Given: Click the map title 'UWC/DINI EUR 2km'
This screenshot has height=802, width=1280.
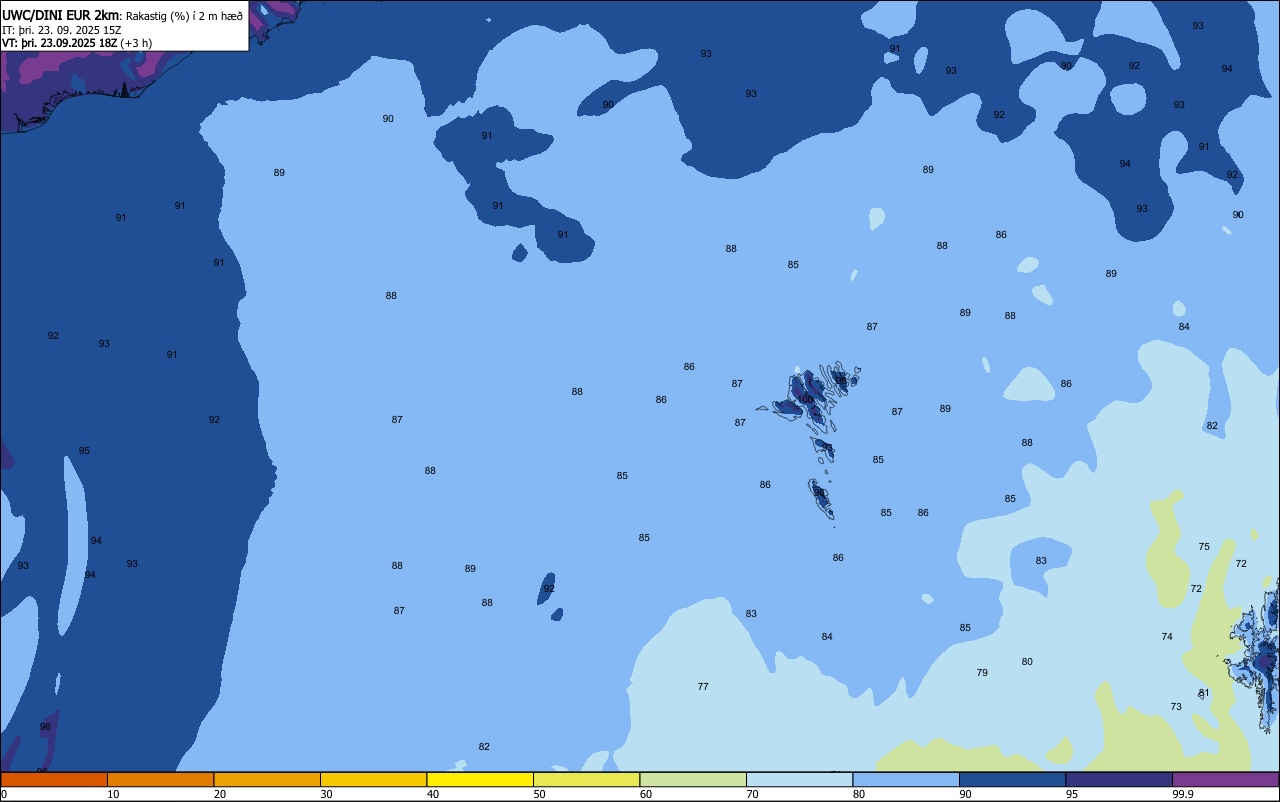Looking at the screenshot, I should coord(61,15).
